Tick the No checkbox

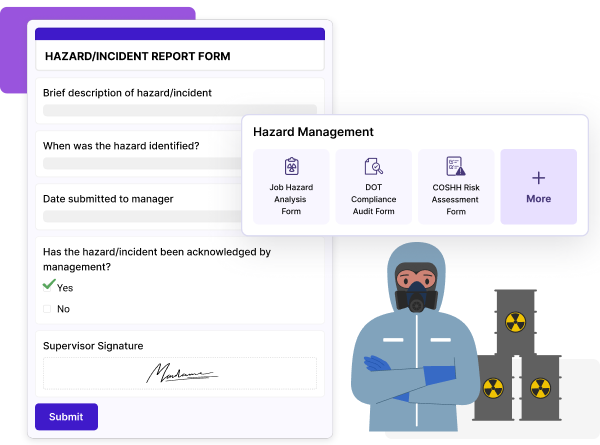coord(47,309)
